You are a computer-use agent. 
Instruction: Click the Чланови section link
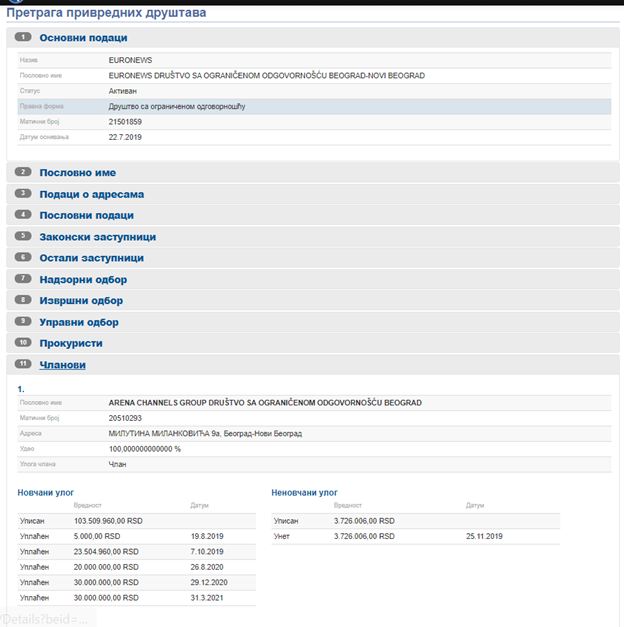(x=62, y=365)
